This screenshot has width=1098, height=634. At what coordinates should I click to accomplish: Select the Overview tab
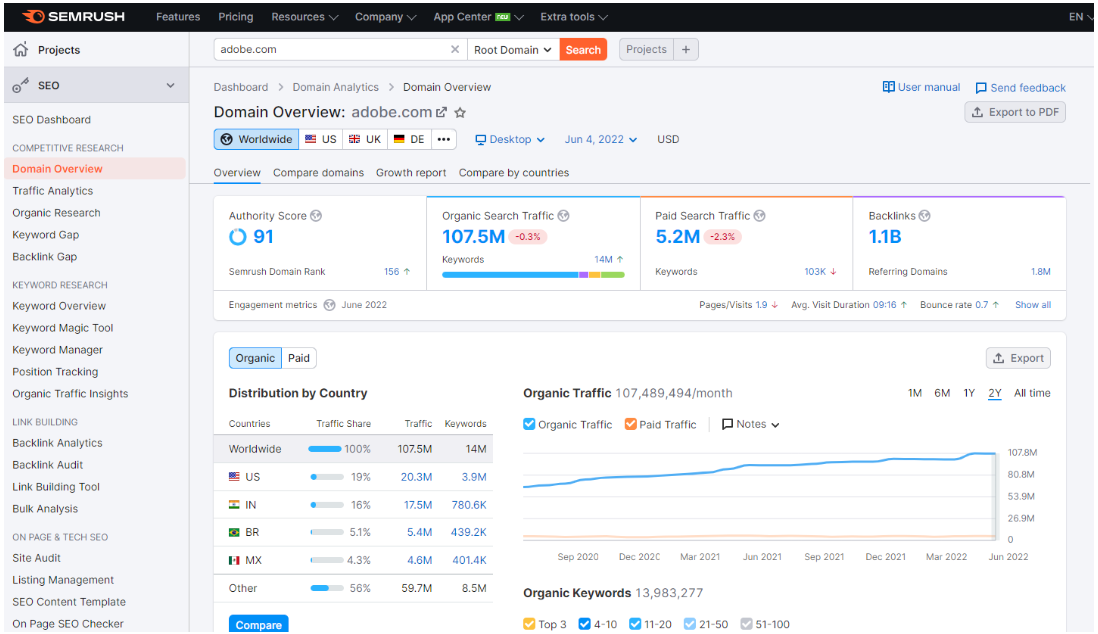(x=237, y=172)
